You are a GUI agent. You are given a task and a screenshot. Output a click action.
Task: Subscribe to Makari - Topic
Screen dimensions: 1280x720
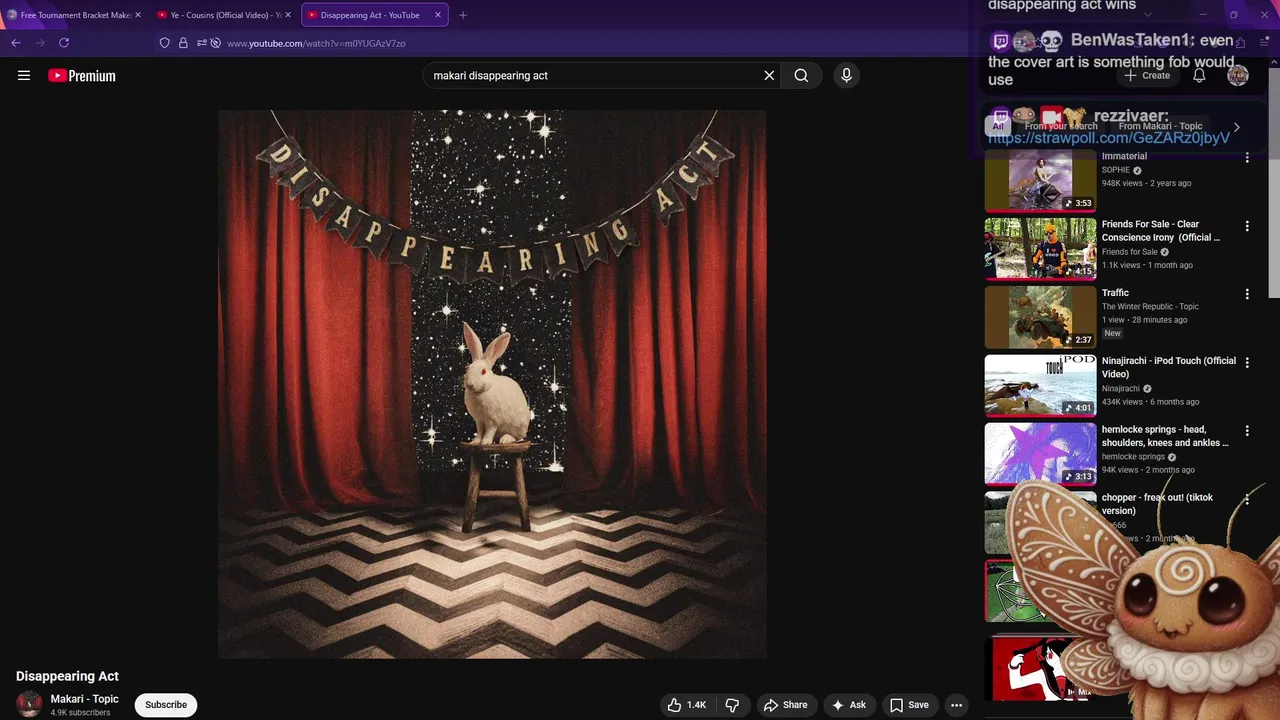(x=166, y=705)
